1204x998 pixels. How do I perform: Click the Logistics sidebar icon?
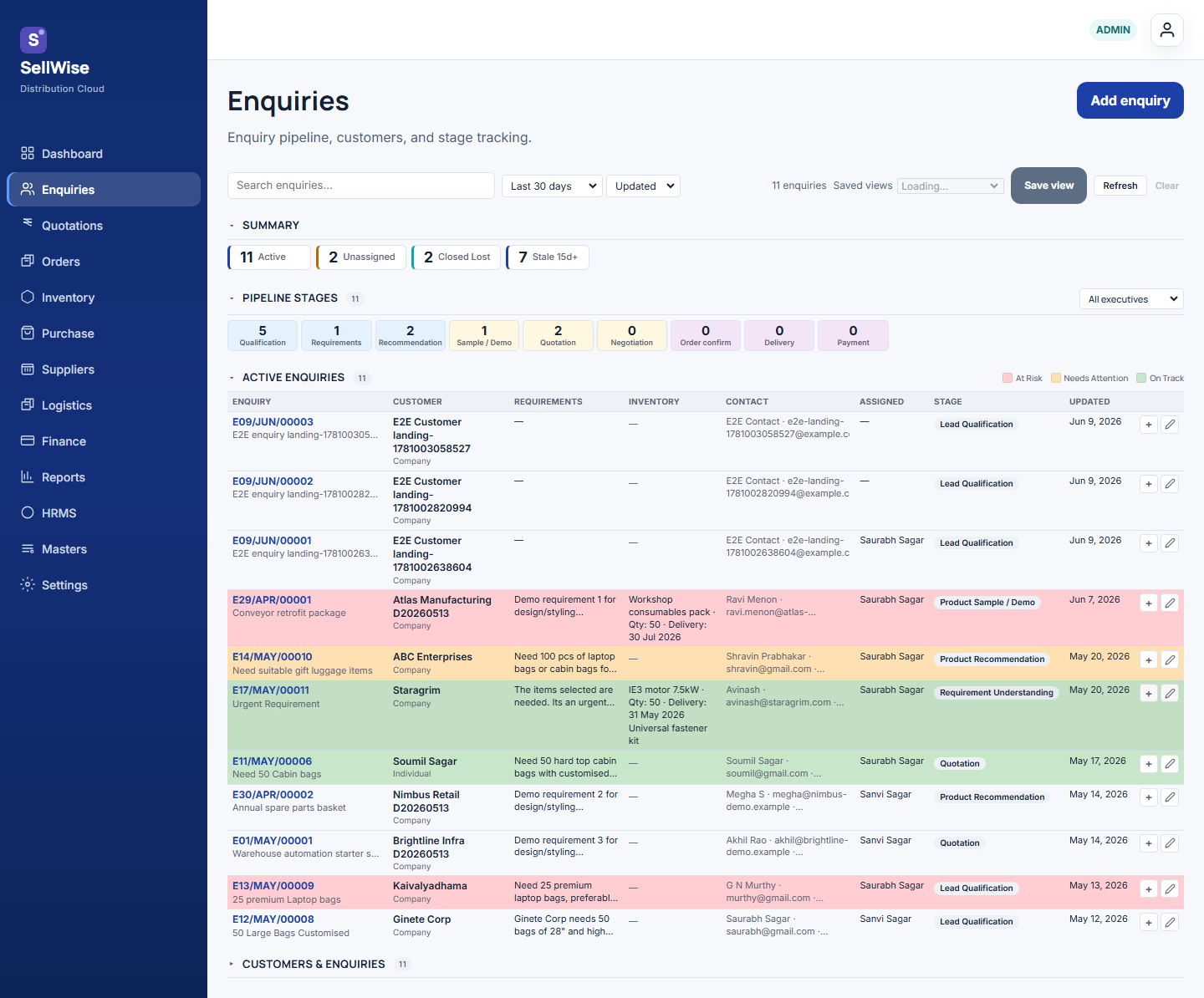28,405
